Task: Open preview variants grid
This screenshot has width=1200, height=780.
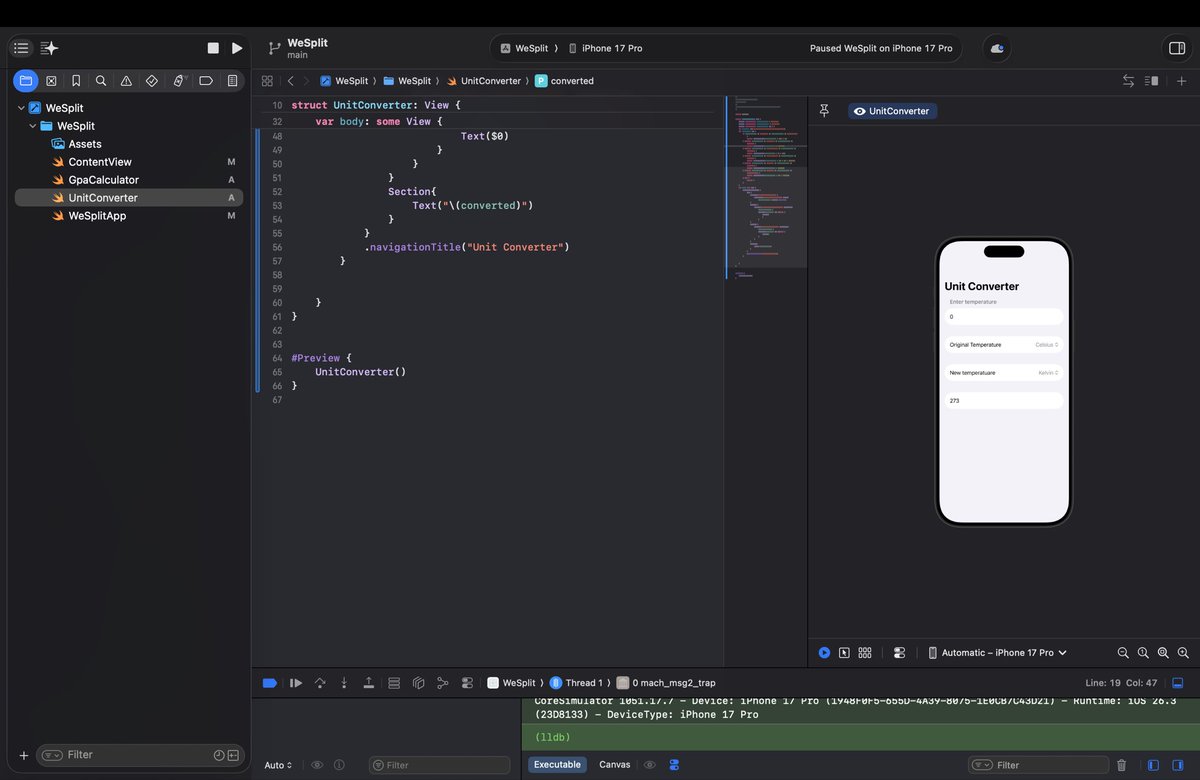Action: 866,653
